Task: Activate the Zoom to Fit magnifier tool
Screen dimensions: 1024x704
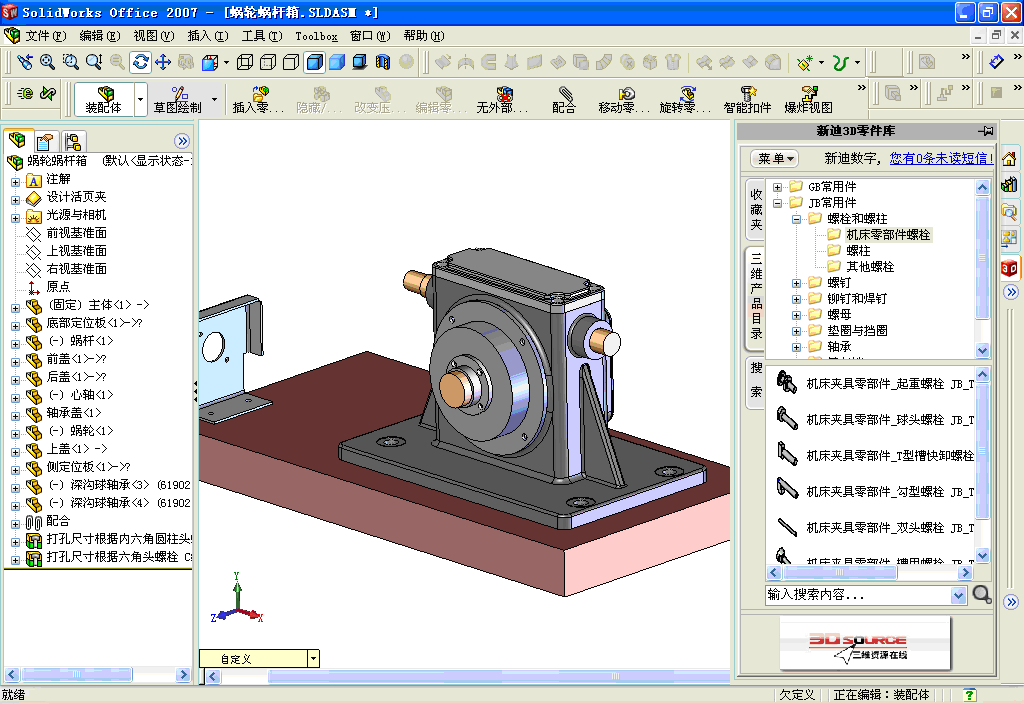Action: [46, 62]
